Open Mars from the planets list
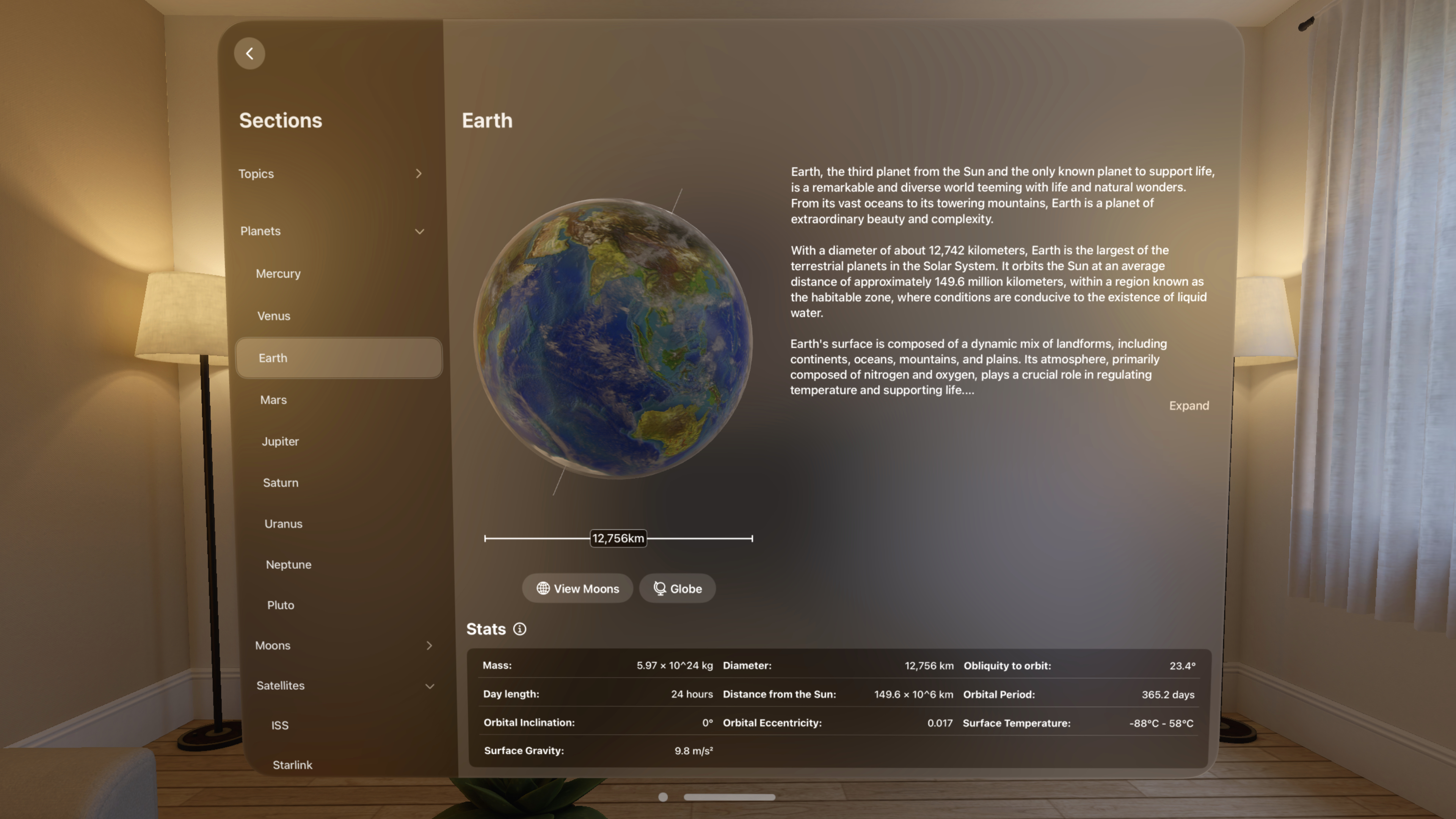 tap(273, 400)
